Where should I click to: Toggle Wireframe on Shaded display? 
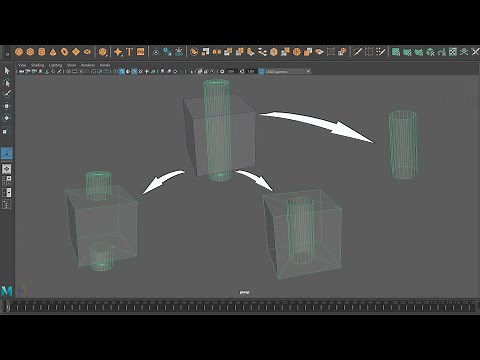(x=134, y=71)
